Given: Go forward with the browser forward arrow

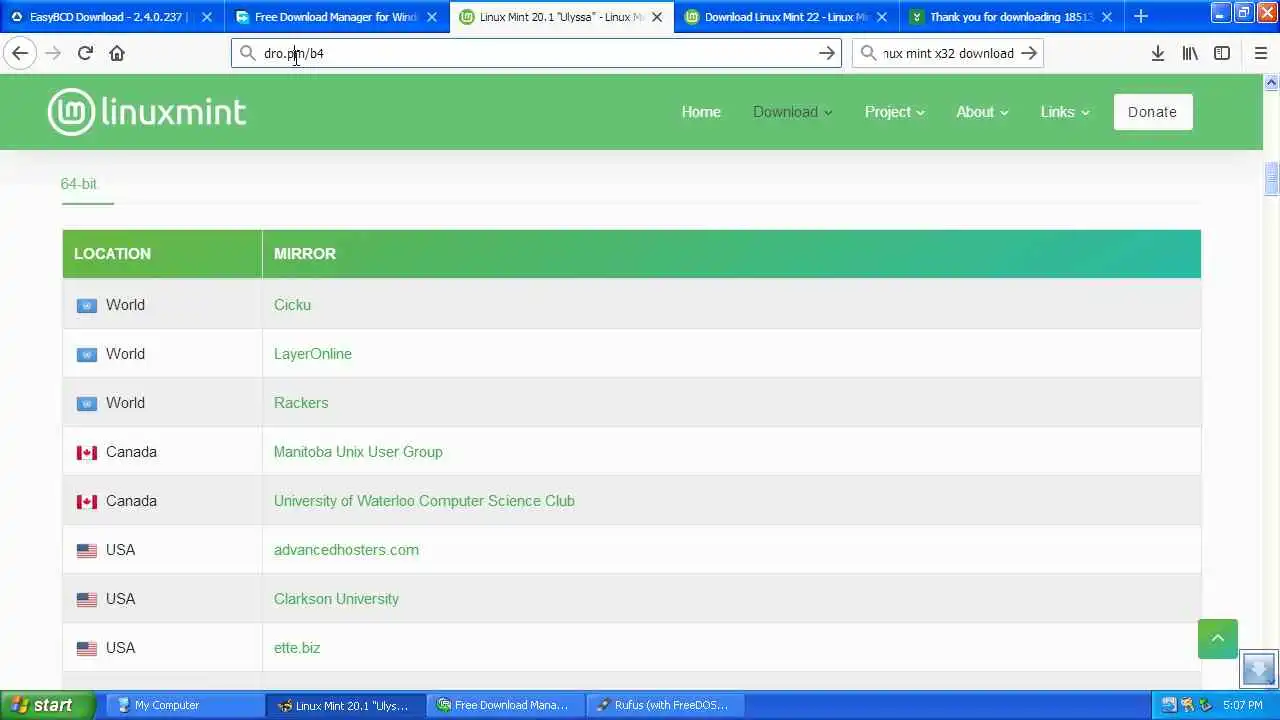Looking at the screenshot, I should coord(53,53).
